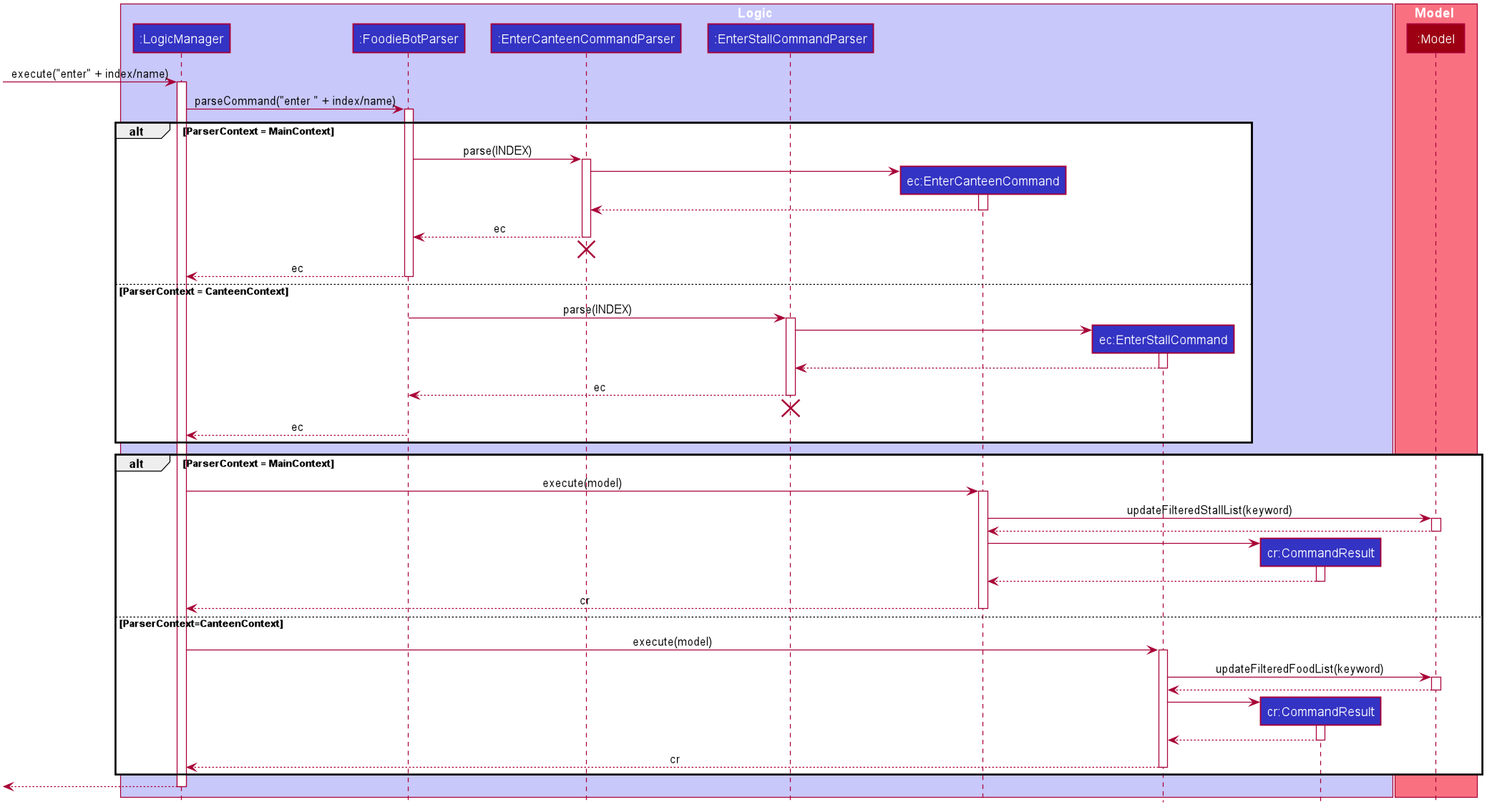Click the EnterCanteenCommandParser activation bar
The height and width of the screenshot is (812, 1492).
586,198
